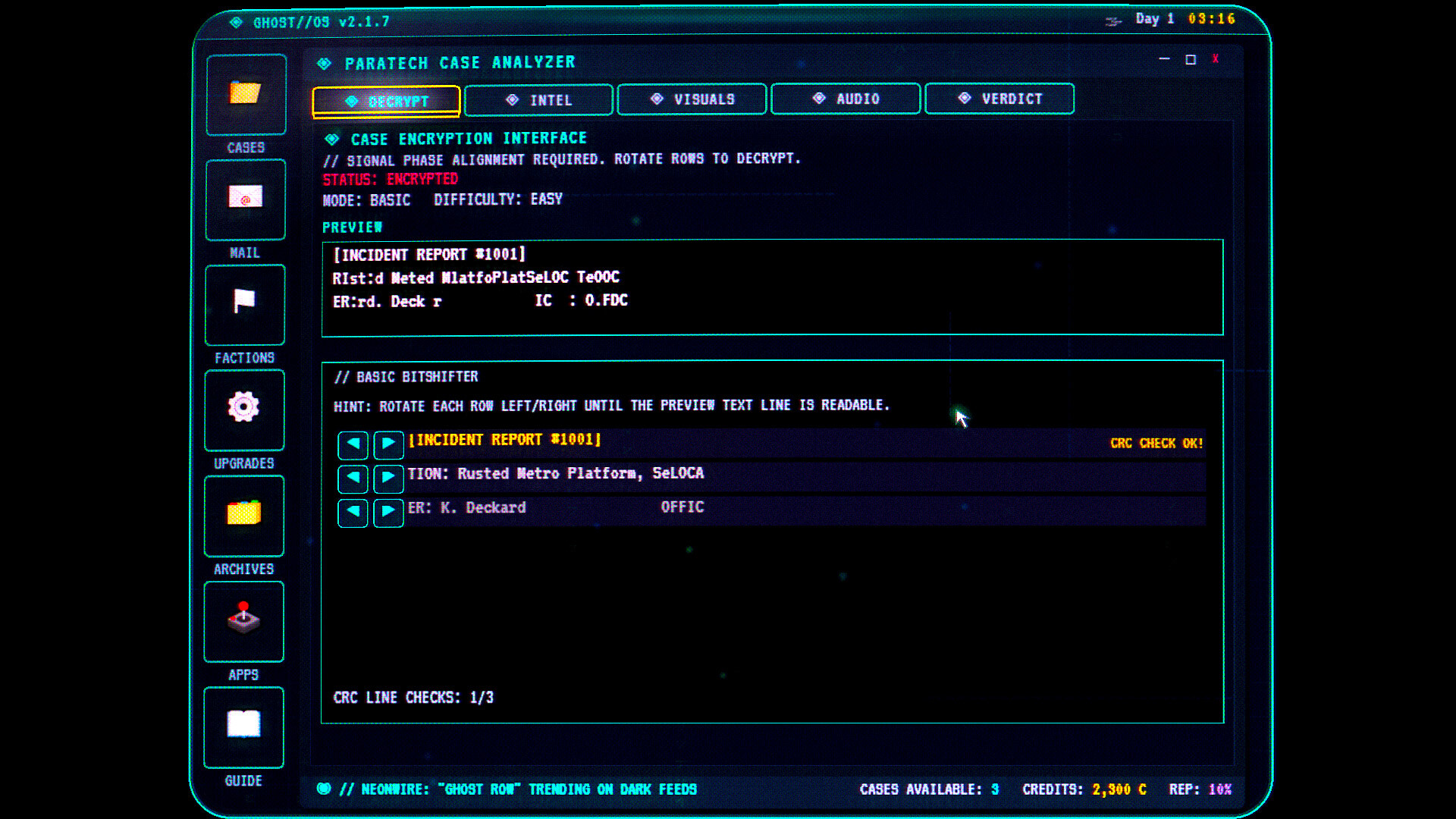Select the Decrypt tab

(386, 101)
